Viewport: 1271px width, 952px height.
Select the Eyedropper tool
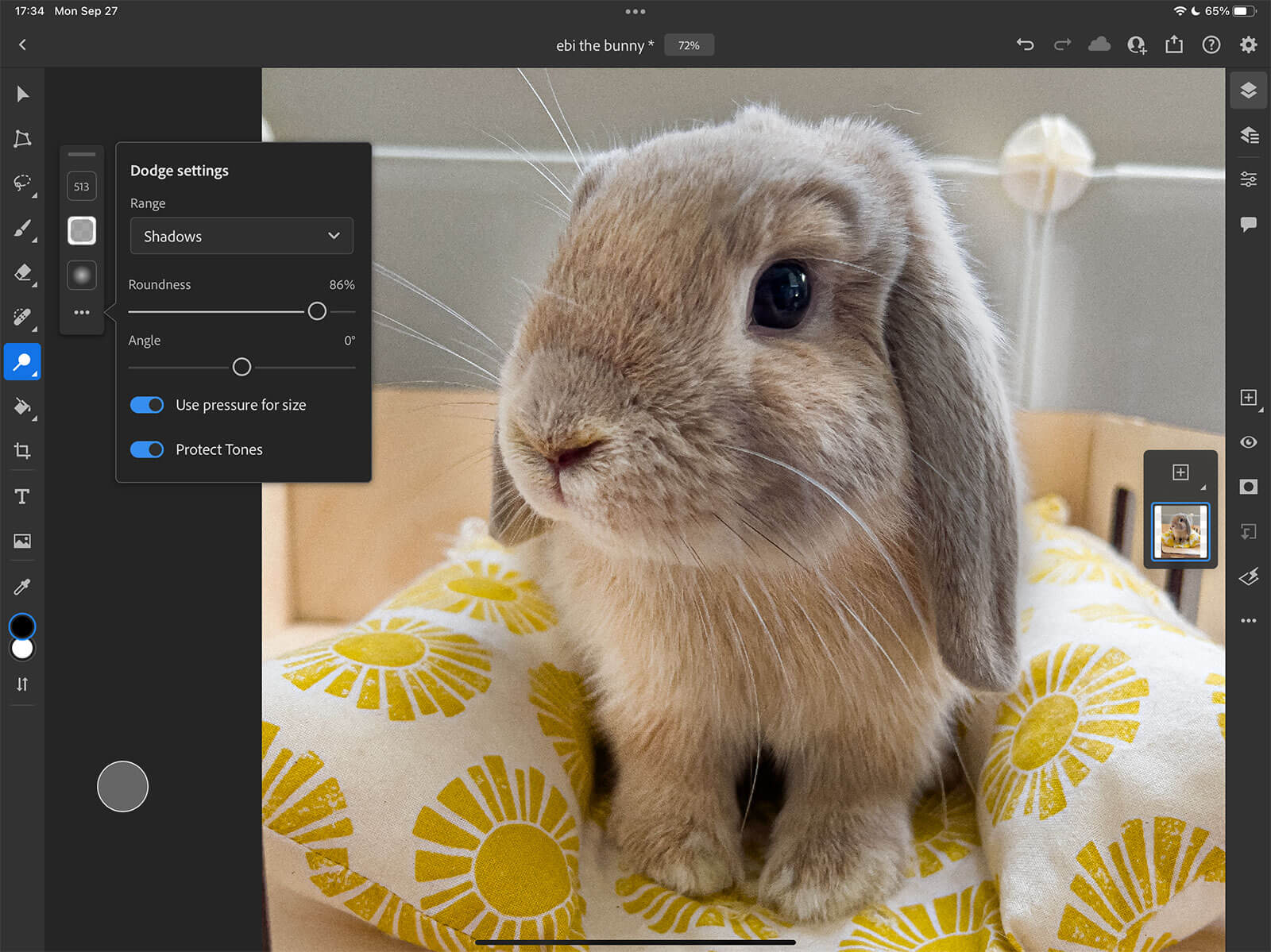click(x=22, y=587)
